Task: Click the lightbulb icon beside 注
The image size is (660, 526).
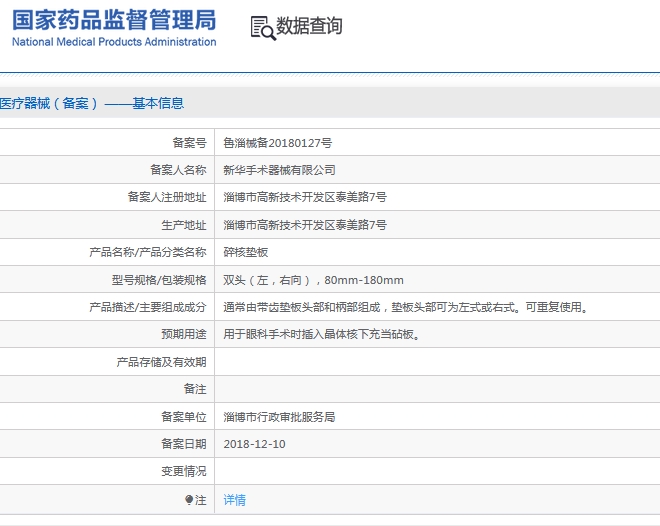Action: [x=189, y=499]
